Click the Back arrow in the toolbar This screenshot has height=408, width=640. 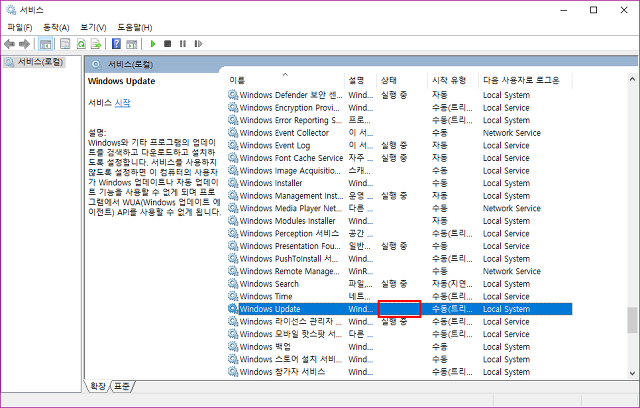coord(9,44)
